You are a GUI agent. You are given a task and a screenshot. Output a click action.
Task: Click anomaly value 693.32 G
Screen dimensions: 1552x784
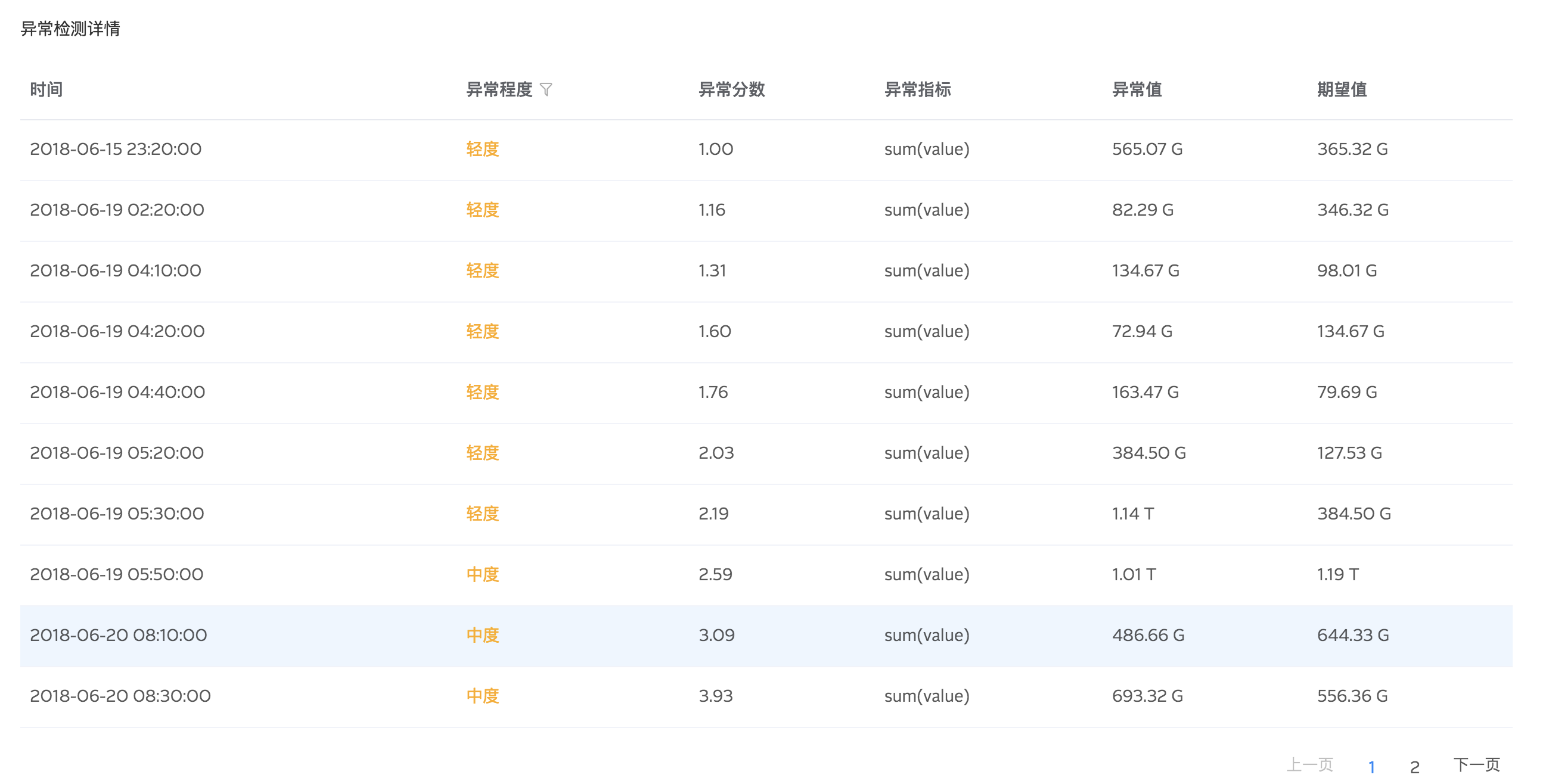1148,696
